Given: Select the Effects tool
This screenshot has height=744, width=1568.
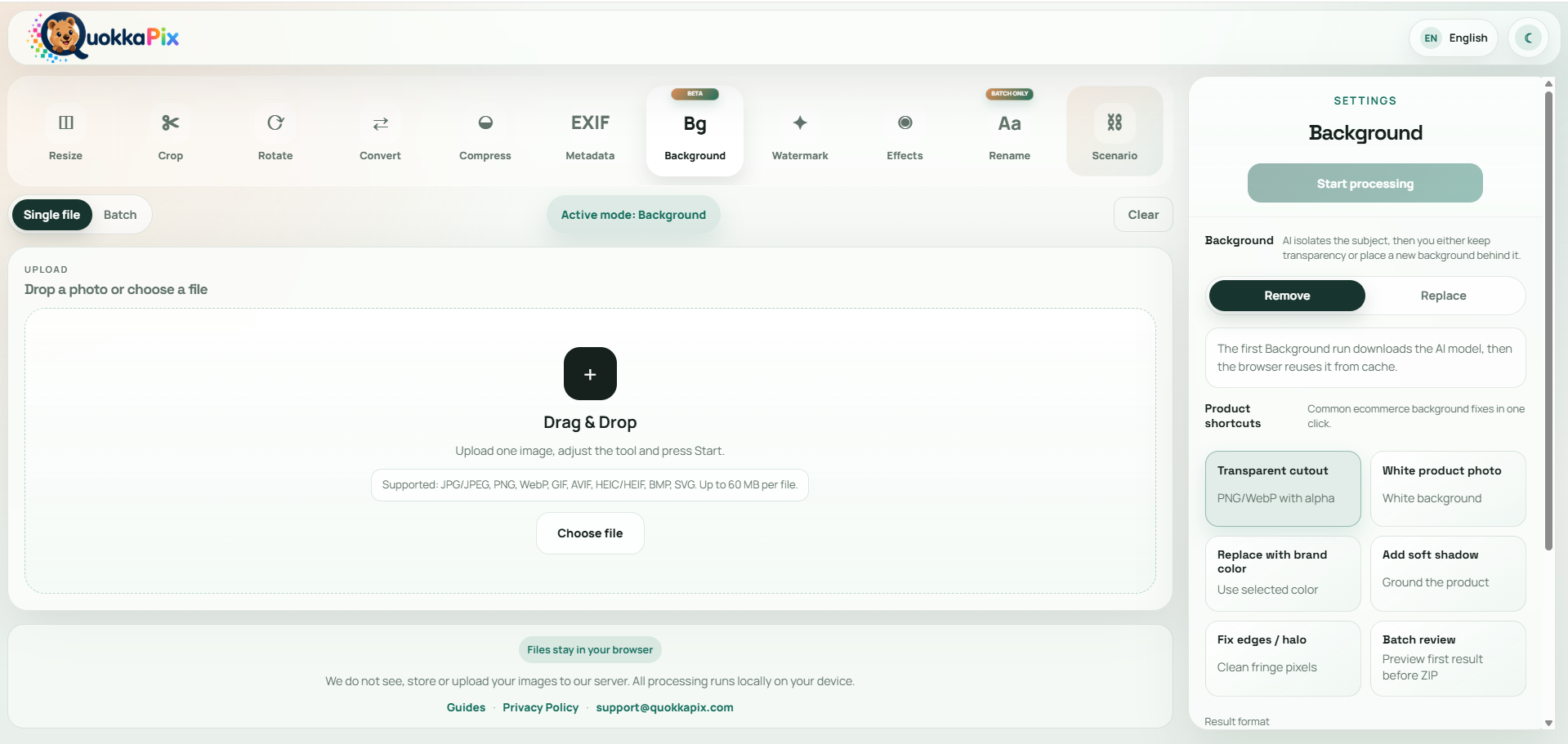Looking at the screenshot, I should click(905, 131).
